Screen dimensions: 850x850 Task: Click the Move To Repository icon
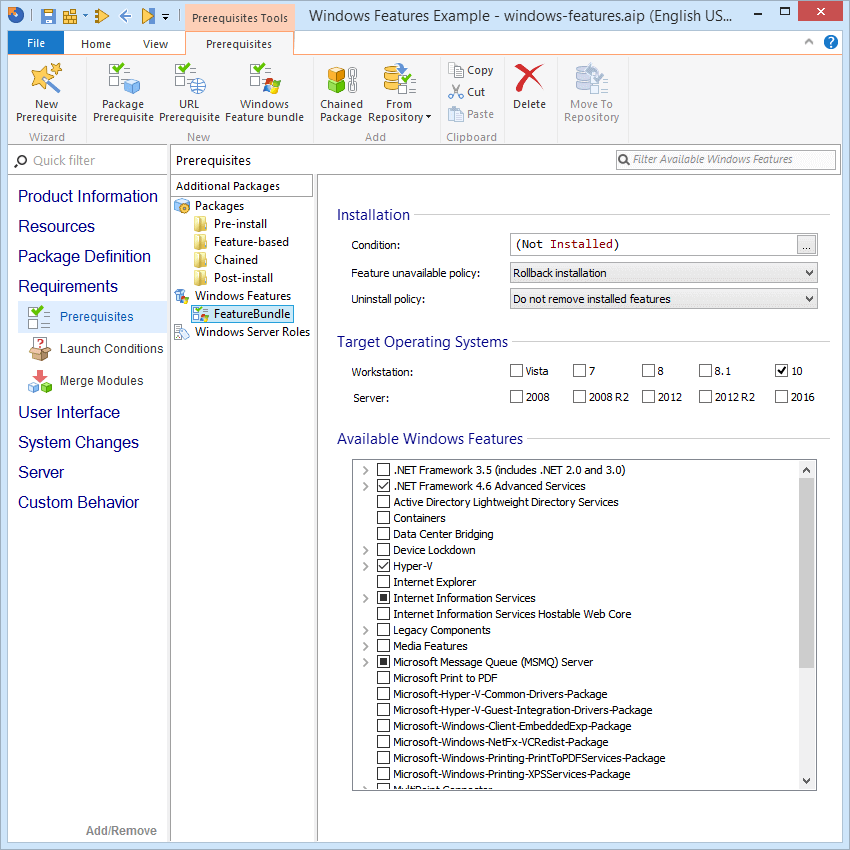pos(591,90)
